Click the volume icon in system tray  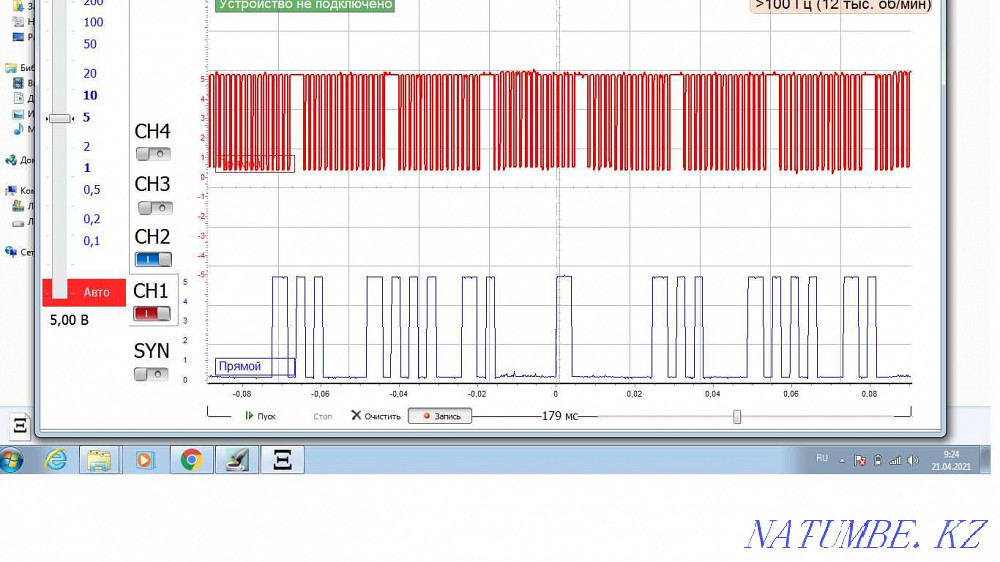pyautogui.click(x=912, y=460)
